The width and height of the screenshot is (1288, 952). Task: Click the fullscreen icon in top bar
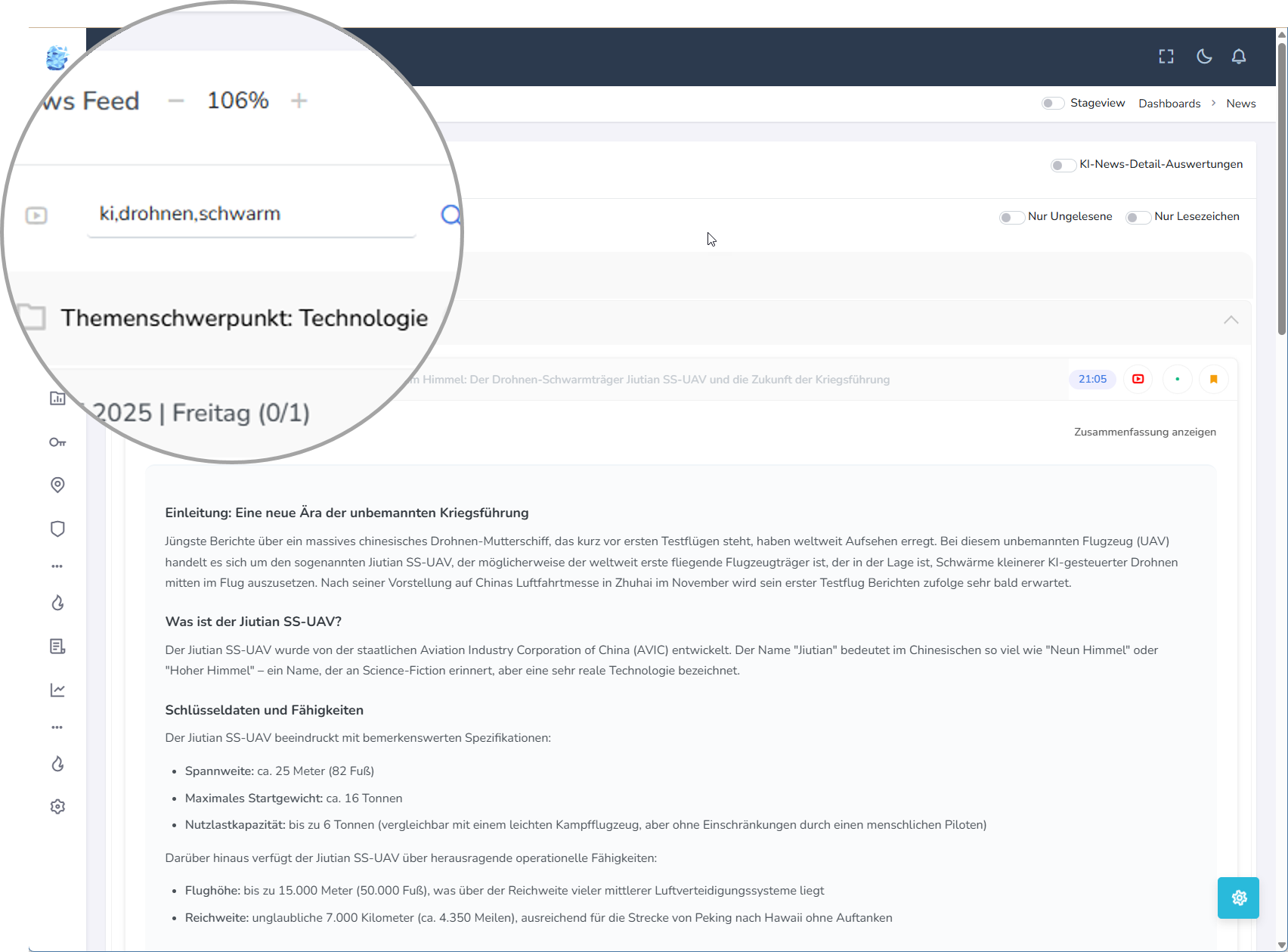pyautogui.click(x=1166, y=57)
